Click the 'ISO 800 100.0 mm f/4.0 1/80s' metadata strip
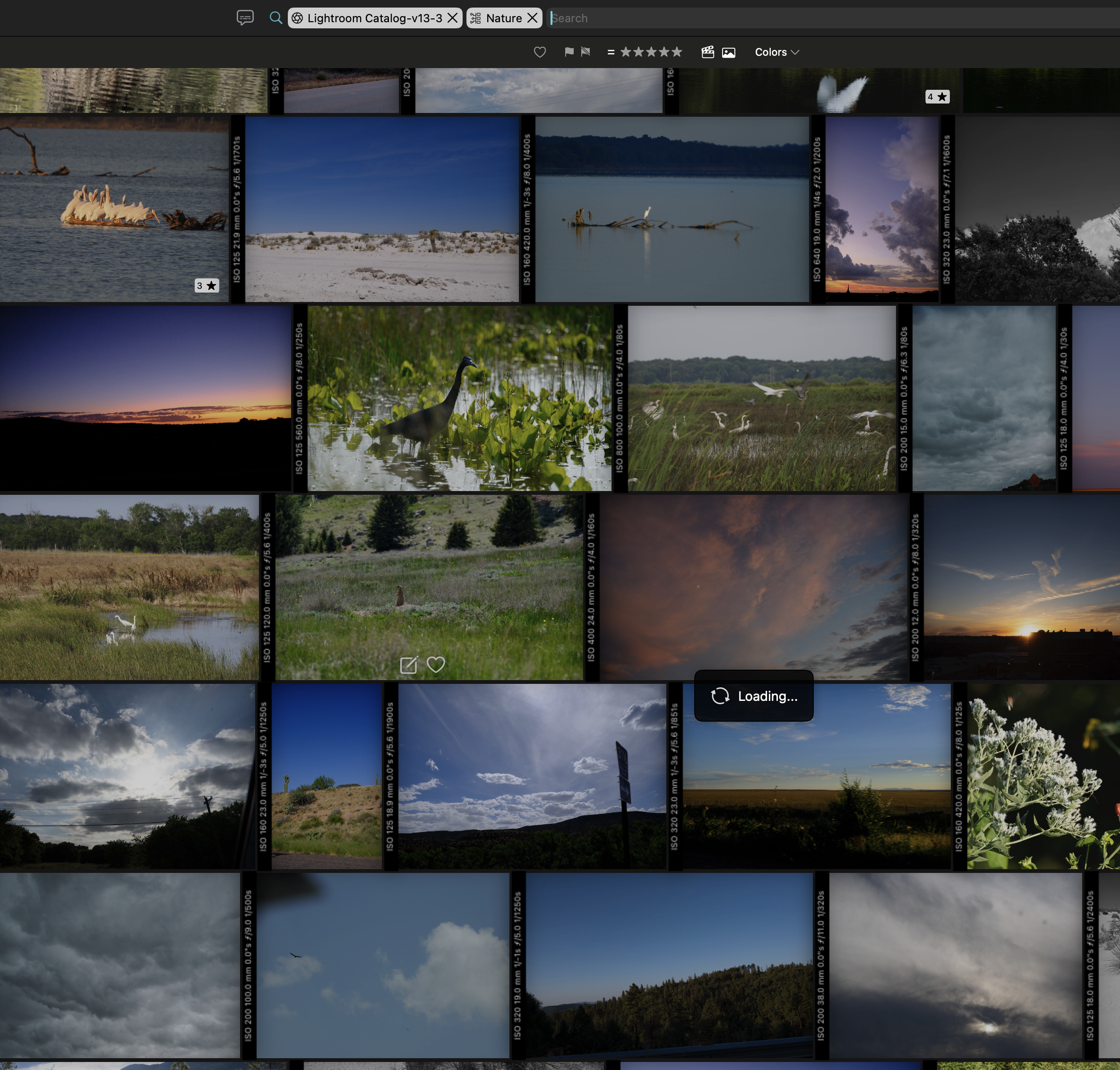 coord(620,398)
